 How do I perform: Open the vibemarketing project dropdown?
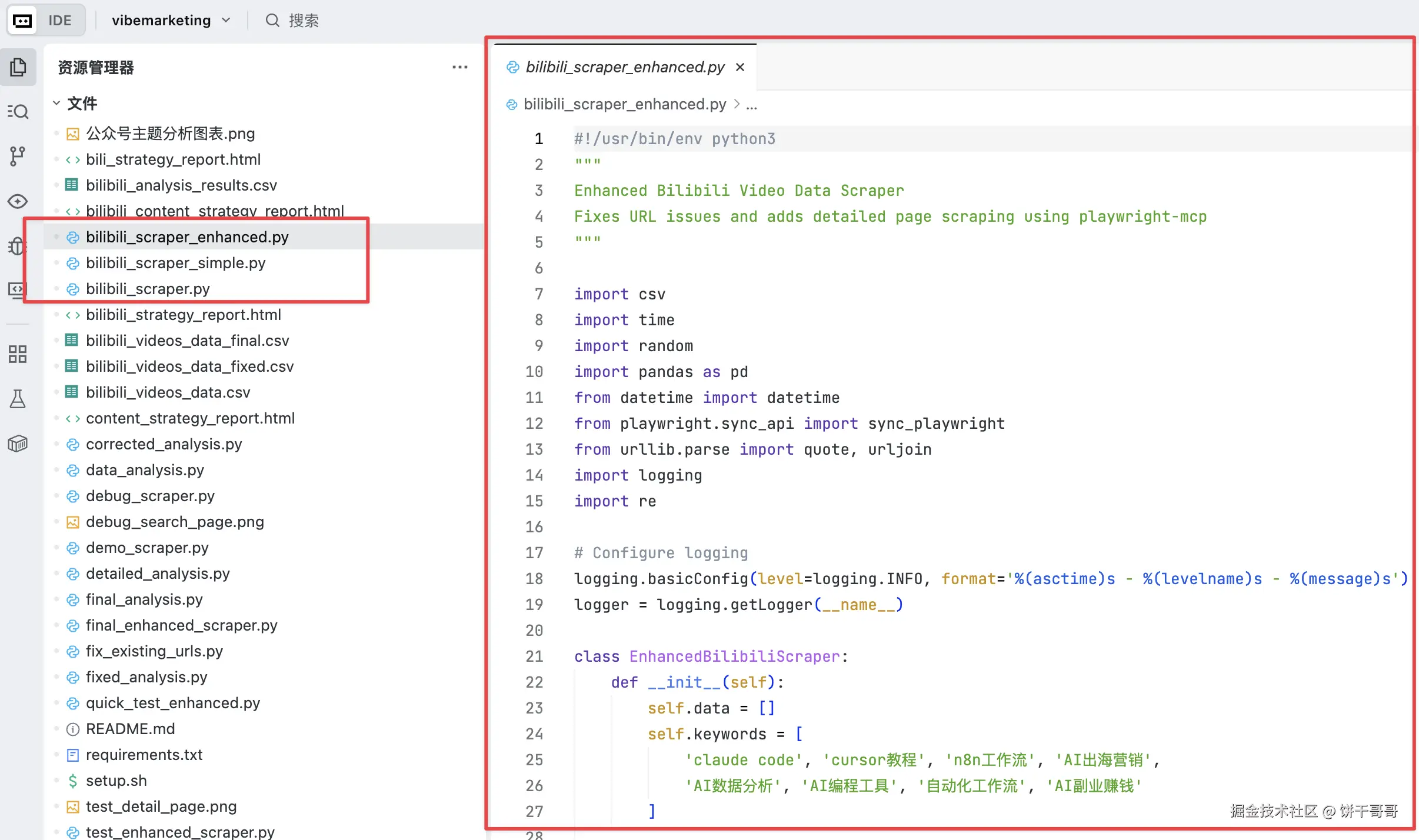[171, 21]
